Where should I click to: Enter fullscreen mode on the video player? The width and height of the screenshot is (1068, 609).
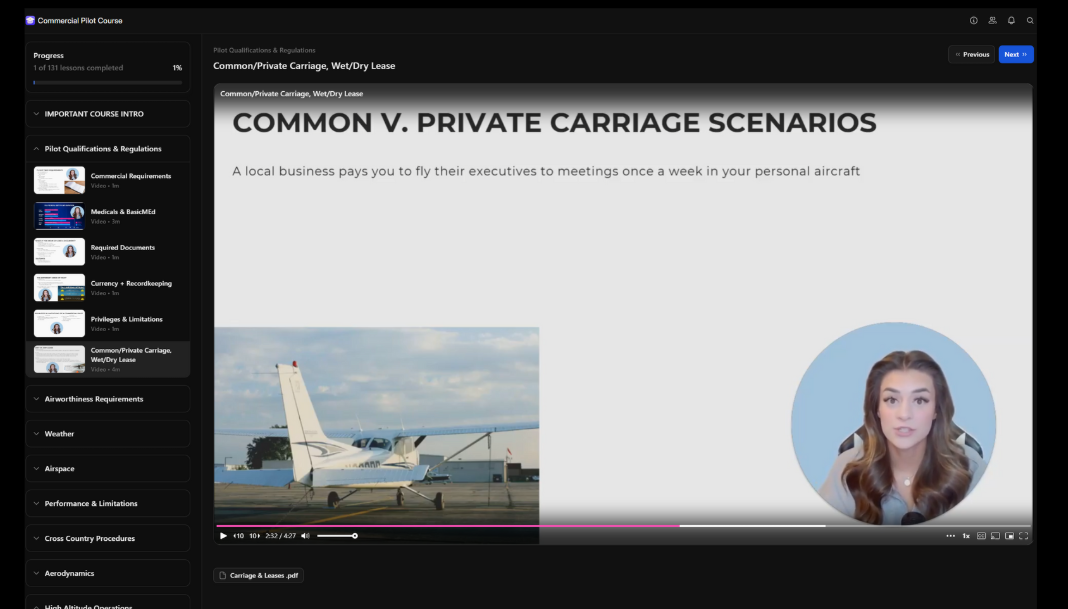coord(1023,535)
